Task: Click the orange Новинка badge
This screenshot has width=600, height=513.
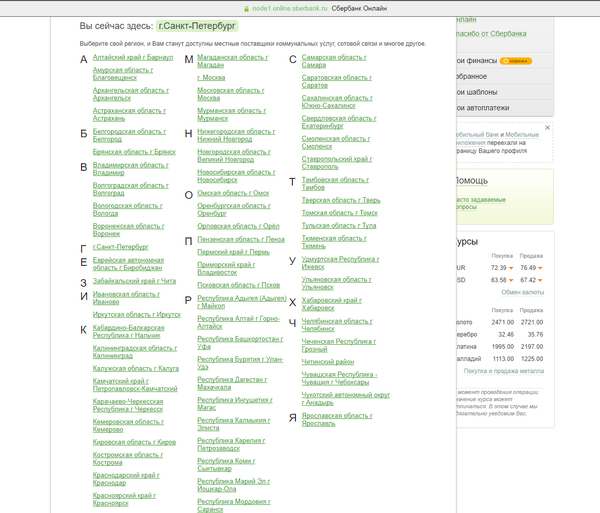Action: 516,61
